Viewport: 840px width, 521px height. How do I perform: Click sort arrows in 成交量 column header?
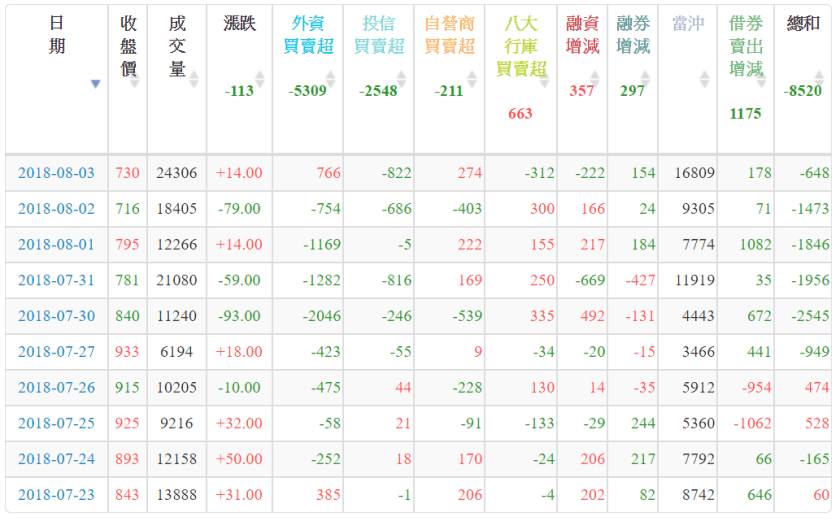click(x=194, y=78)
